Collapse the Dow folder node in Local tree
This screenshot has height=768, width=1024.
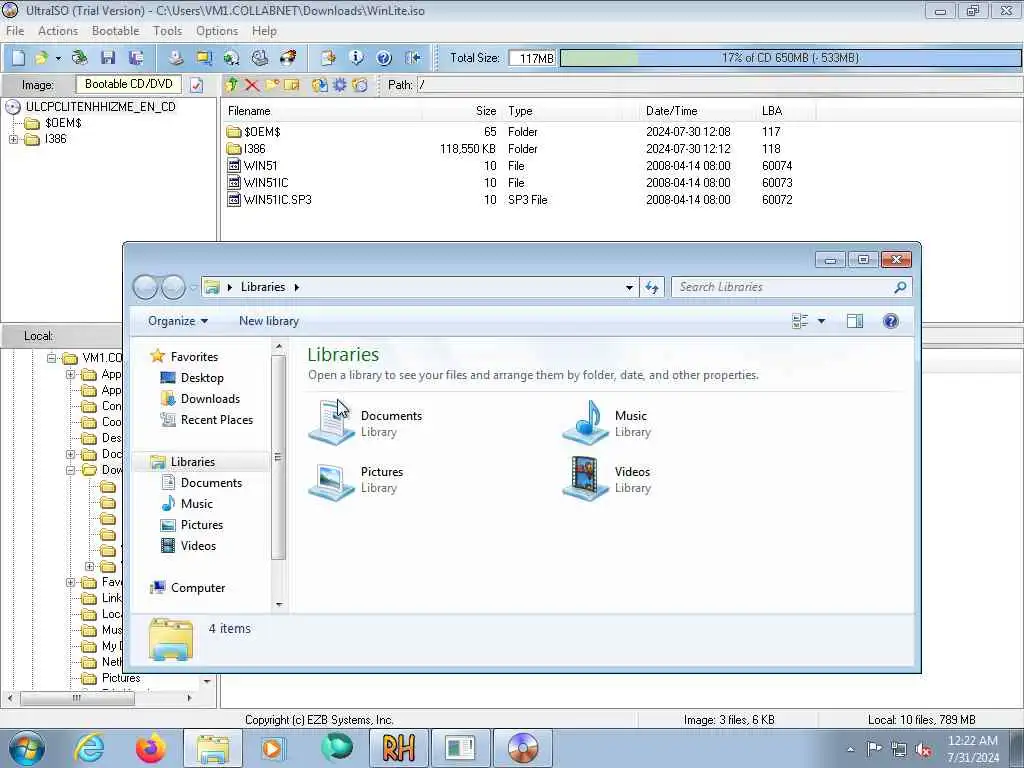pos(71,470)
